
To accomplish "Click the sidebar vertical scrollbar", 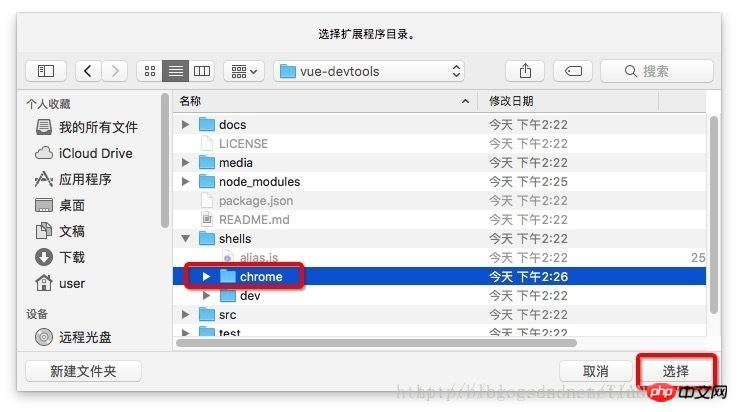I will pos(164,161).
